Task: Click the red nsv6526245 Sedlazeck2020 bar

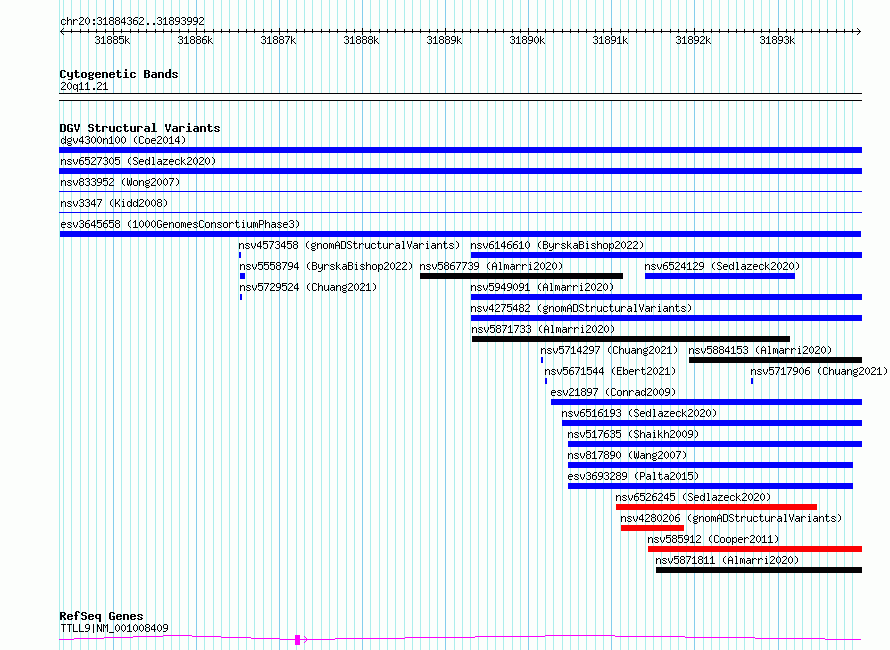Action: point(716,507)
